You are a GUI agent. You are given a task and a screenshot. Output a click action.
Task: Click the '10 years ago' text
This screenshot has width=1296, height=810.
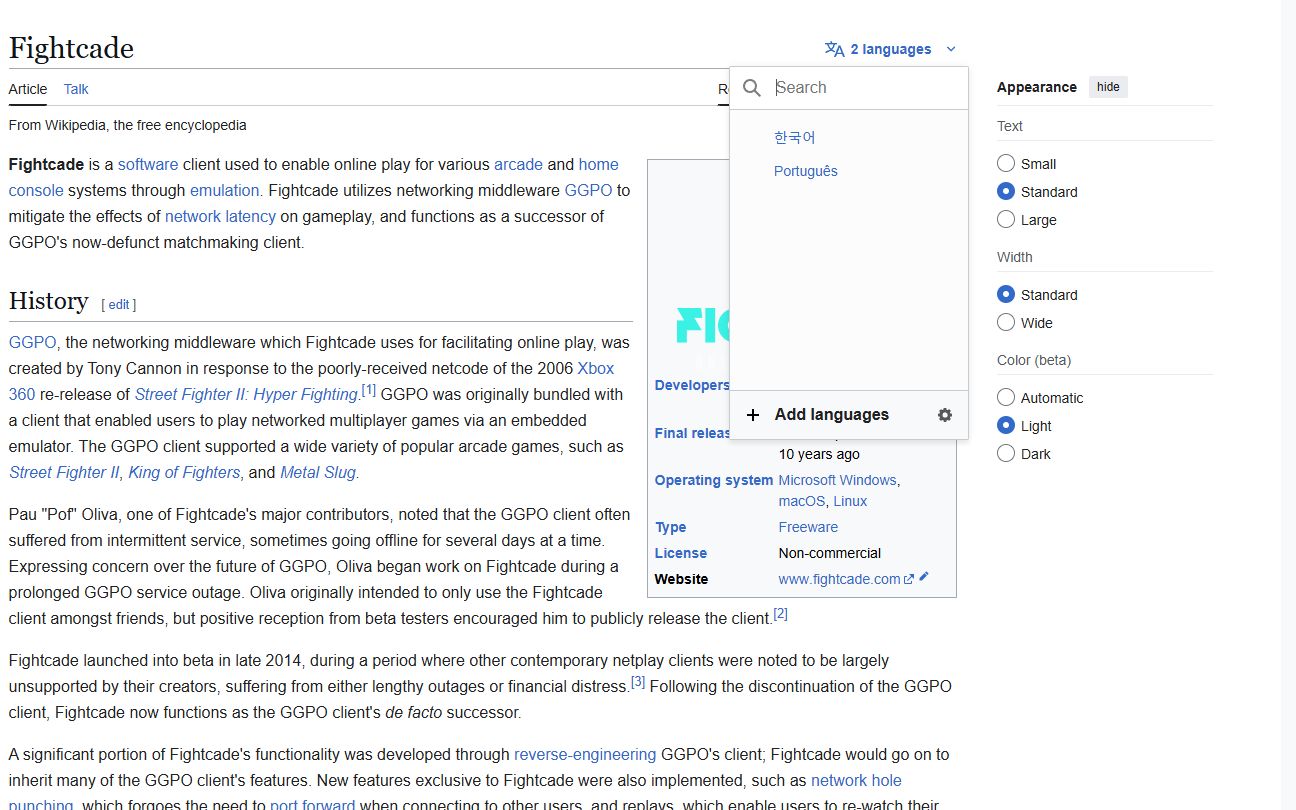point(819,454)
